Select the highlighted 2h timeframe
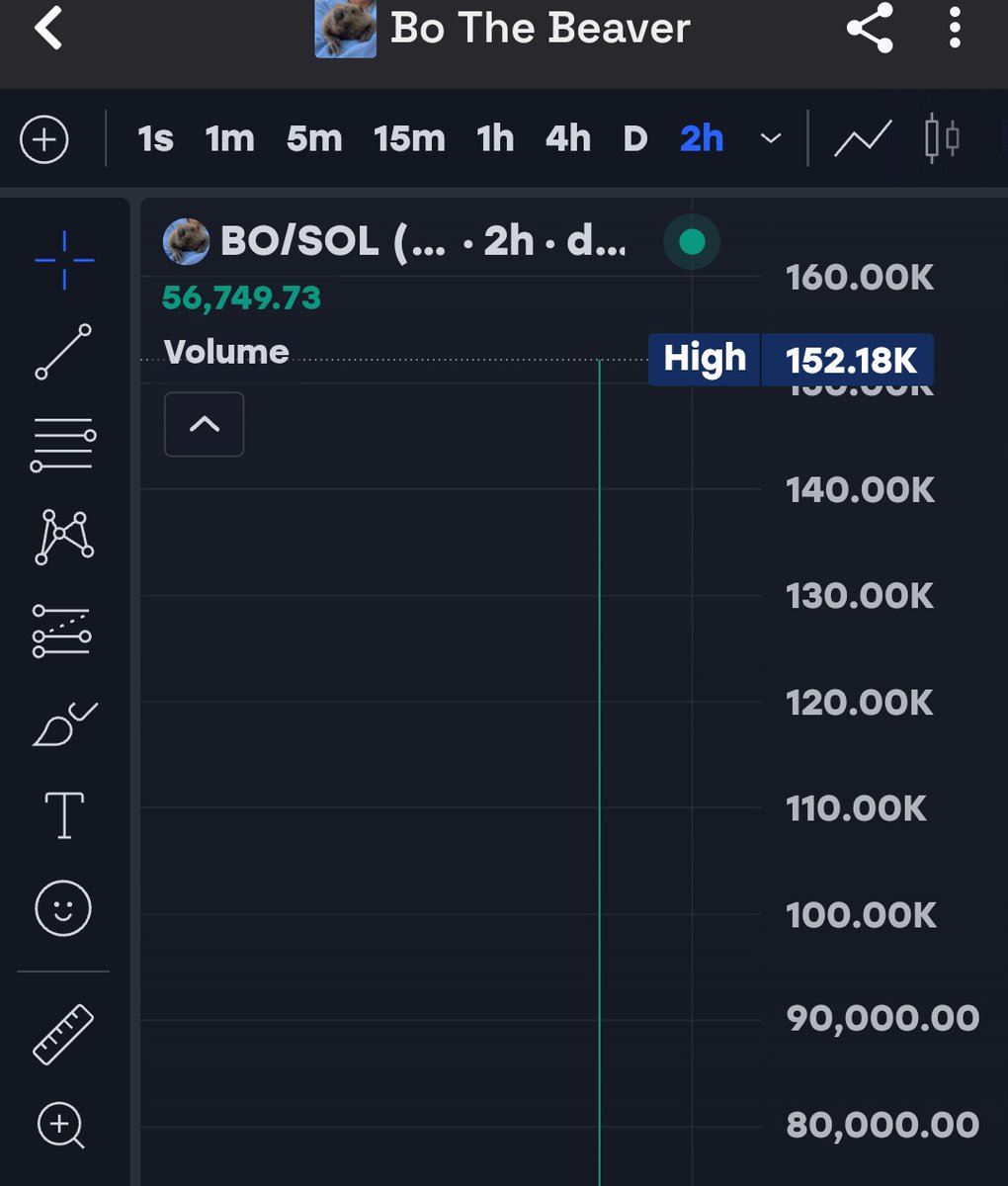The height and width of the screenshot is (1186, 1008). click(702, 139)
